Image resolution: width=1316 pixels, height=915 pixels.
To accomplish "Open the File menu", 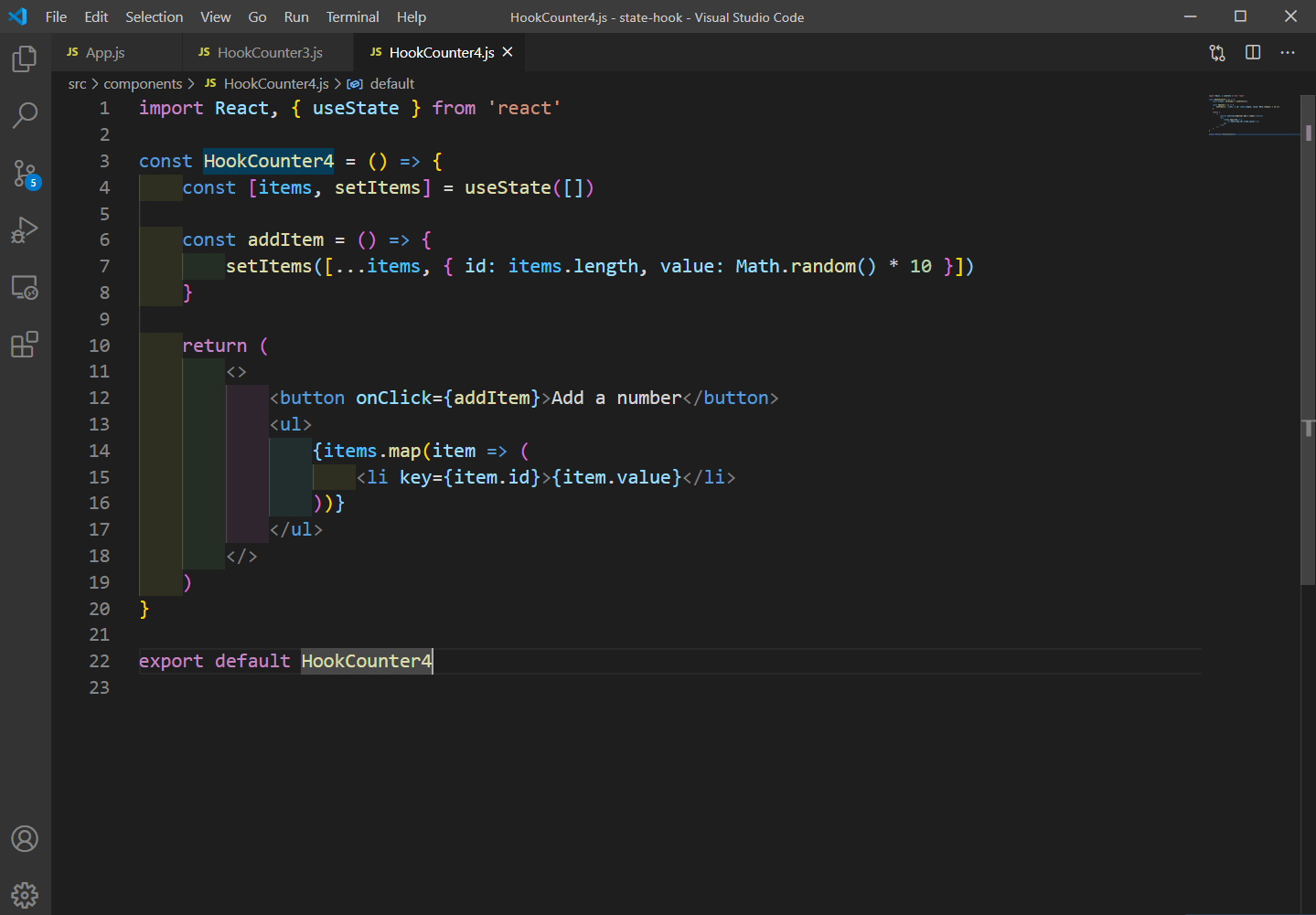I will point(56,16).
